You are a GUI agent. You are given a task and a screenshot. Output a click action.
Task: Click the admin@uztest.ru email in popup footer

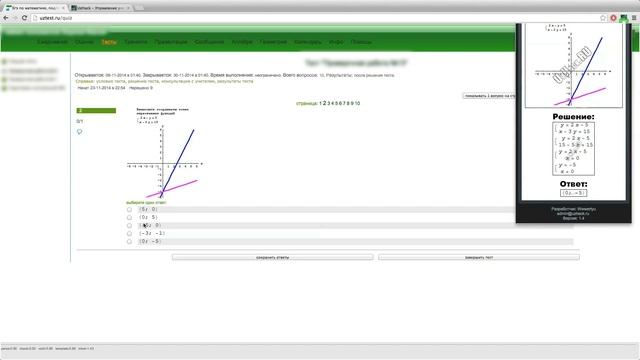click(x=573, y=213)
